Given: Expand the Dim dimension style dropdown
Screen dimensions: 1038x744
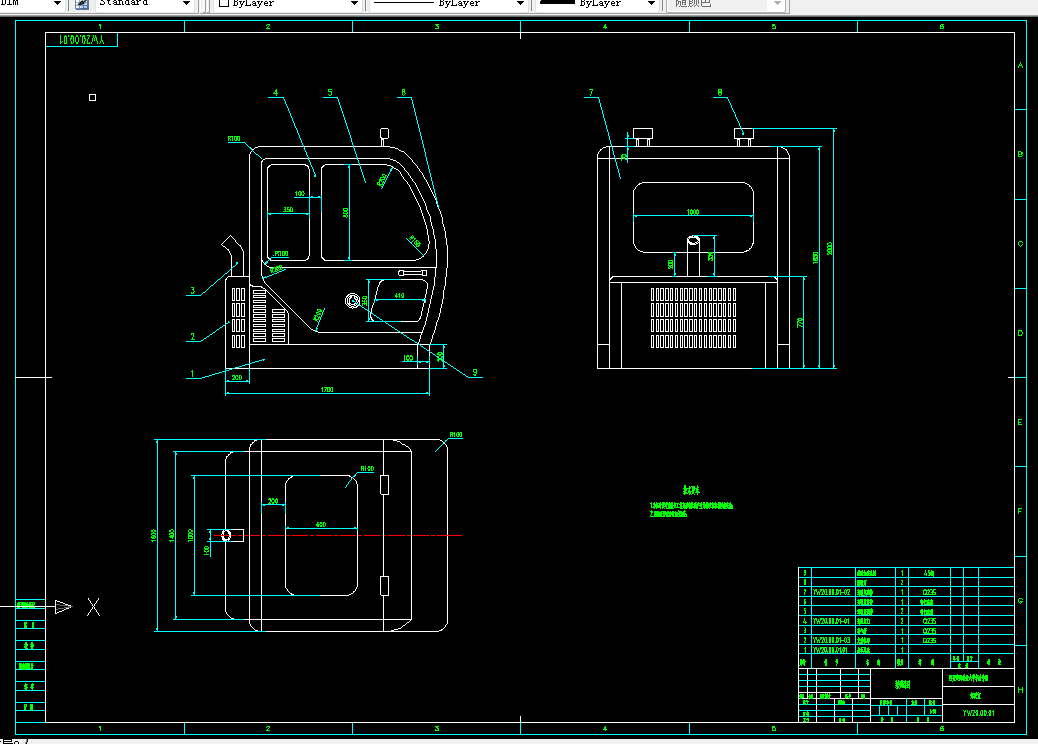Looking at the screenshot, I should tap(57, 4).
